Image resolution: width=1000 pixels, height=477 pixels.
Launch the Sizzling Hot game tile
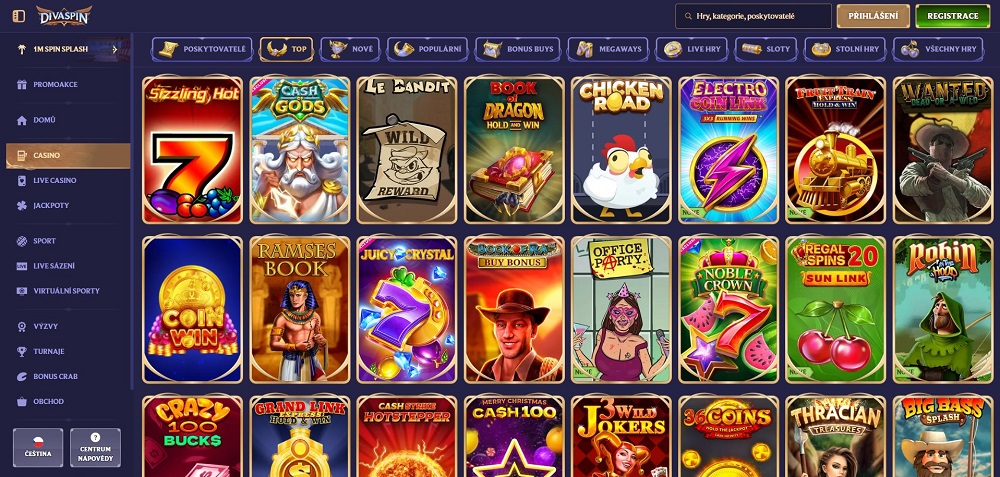[x=193, y=150]
